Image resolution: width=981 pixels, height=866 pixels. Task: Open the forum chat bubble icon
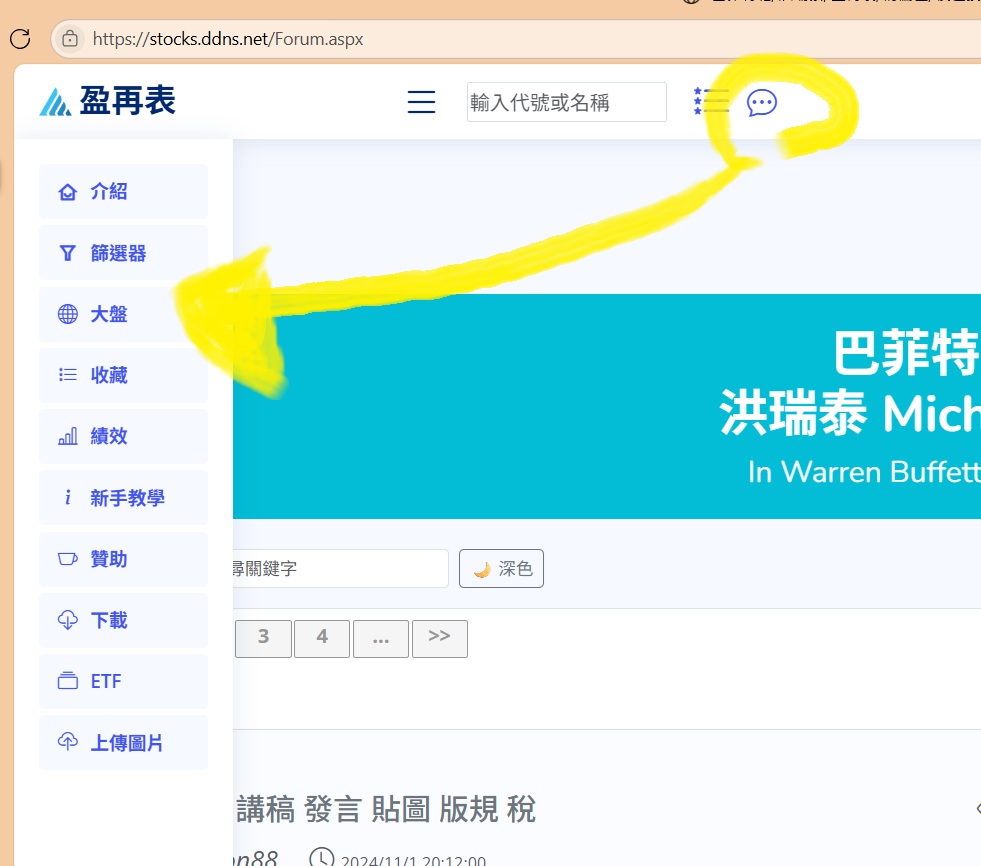pos(762,102)
